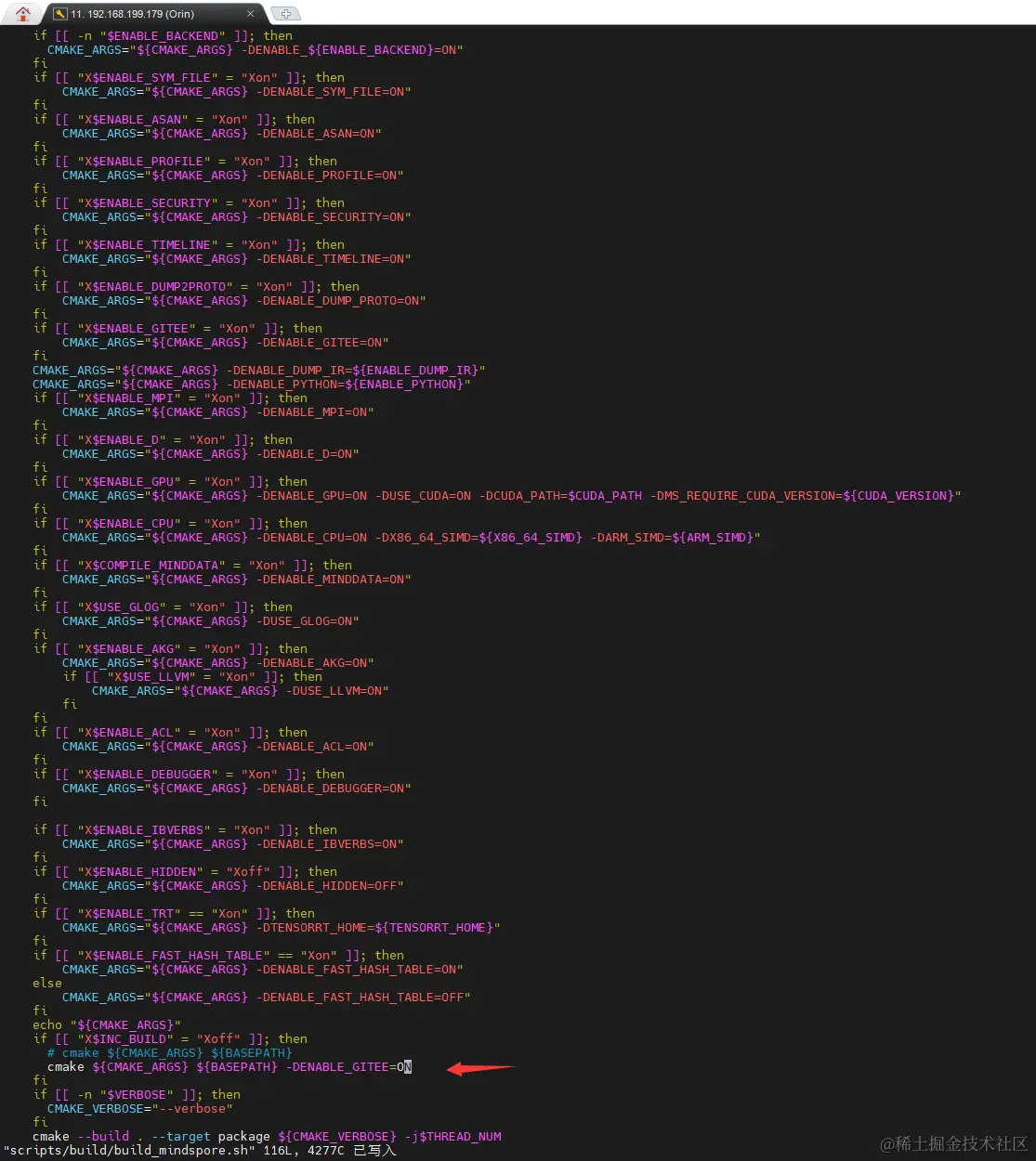Click the line with -DENABLE_GPU=ON -DUSE_CUDA=ON
This screenshot has height=1161, width=1036.
tap(511, 496)
